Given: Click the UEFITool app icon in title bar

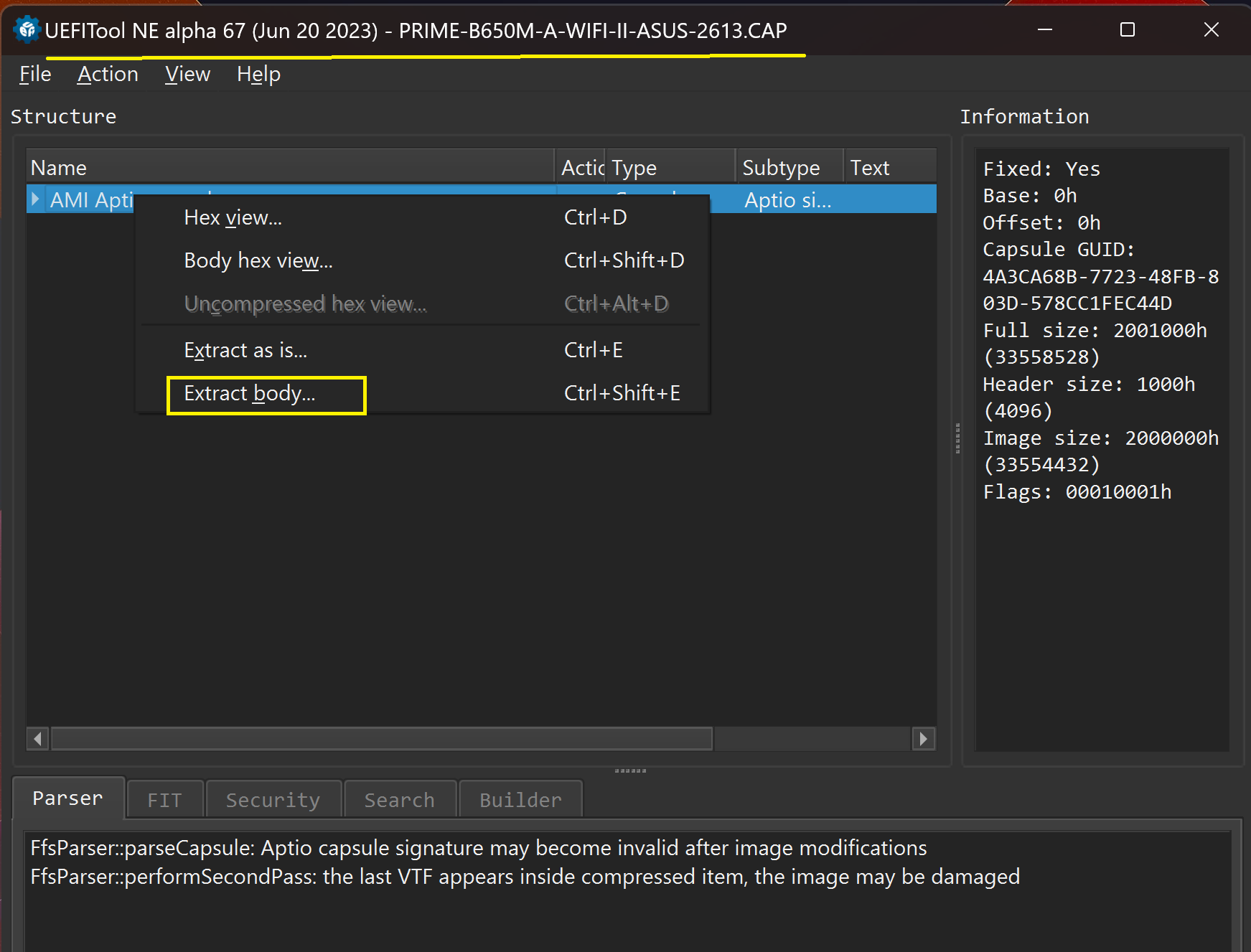Looking at the screenshot, I should click(27, 30).
